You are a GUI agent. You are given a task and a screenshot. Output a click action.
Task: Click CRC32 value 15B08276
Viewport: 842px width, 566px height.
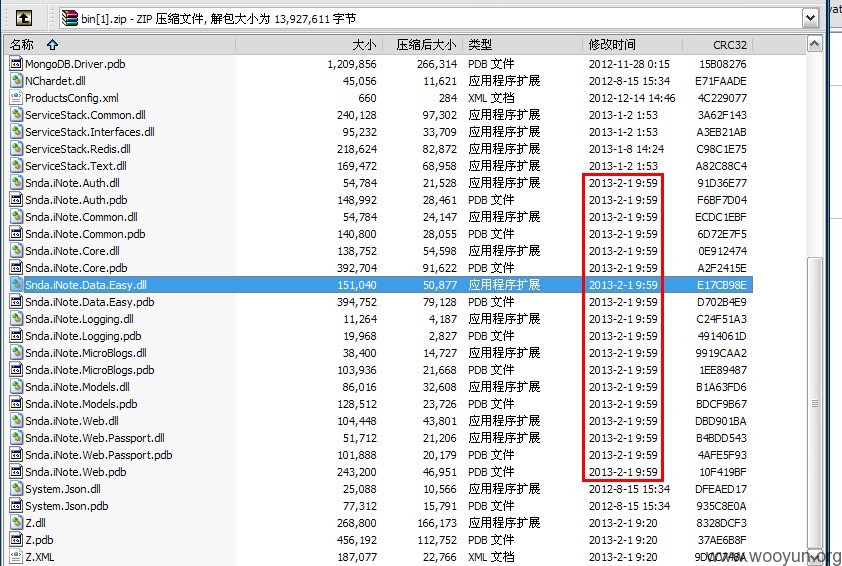pyautogui.click(x=723, y=64)
